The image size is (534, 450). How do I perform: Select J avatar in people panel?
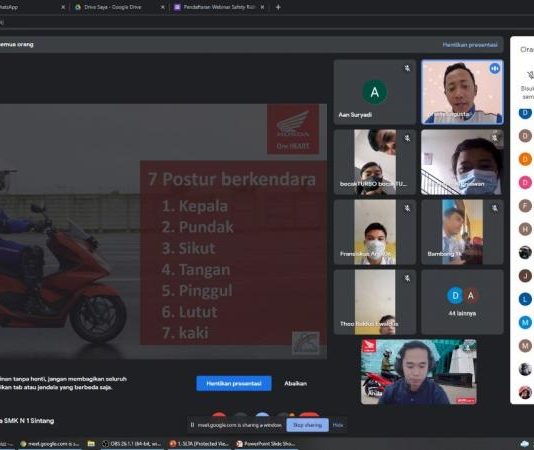(x=525, y=276)
